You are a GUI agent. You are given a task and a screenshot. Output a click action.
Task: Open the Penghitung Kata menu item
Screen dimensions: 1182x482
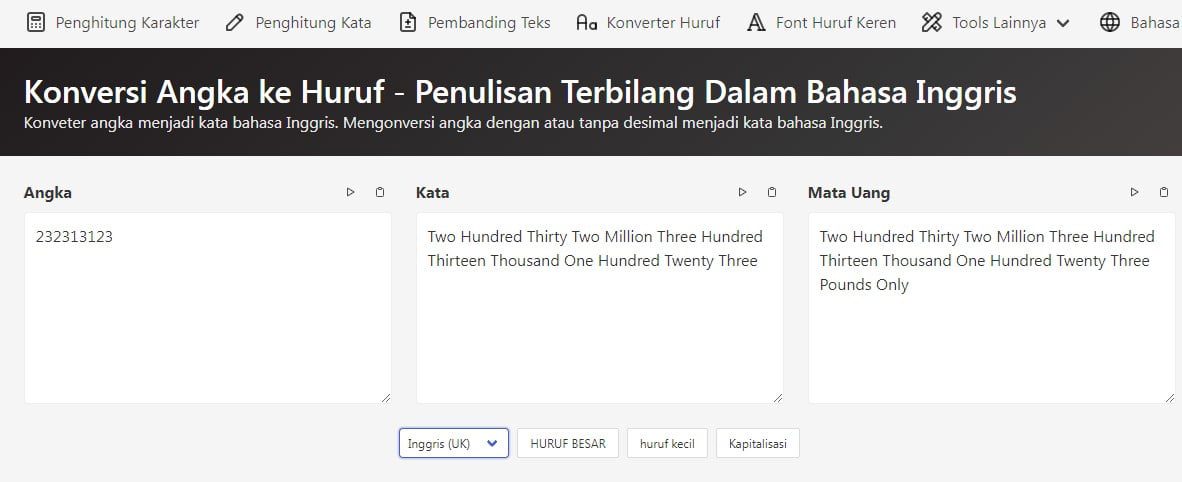click(x=299, y=22)
